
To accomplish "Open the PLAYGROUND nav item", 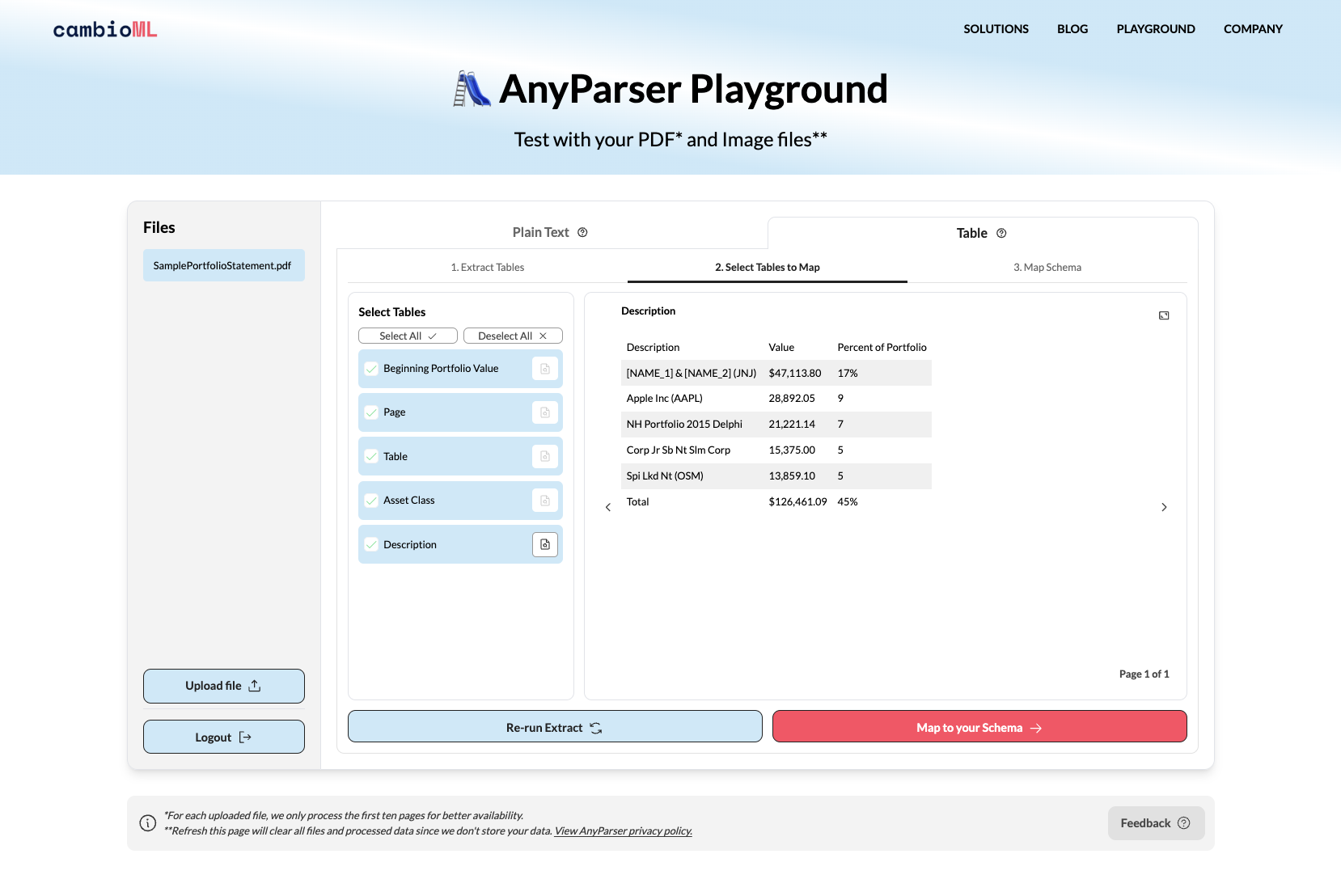I will pos(1156,29).
